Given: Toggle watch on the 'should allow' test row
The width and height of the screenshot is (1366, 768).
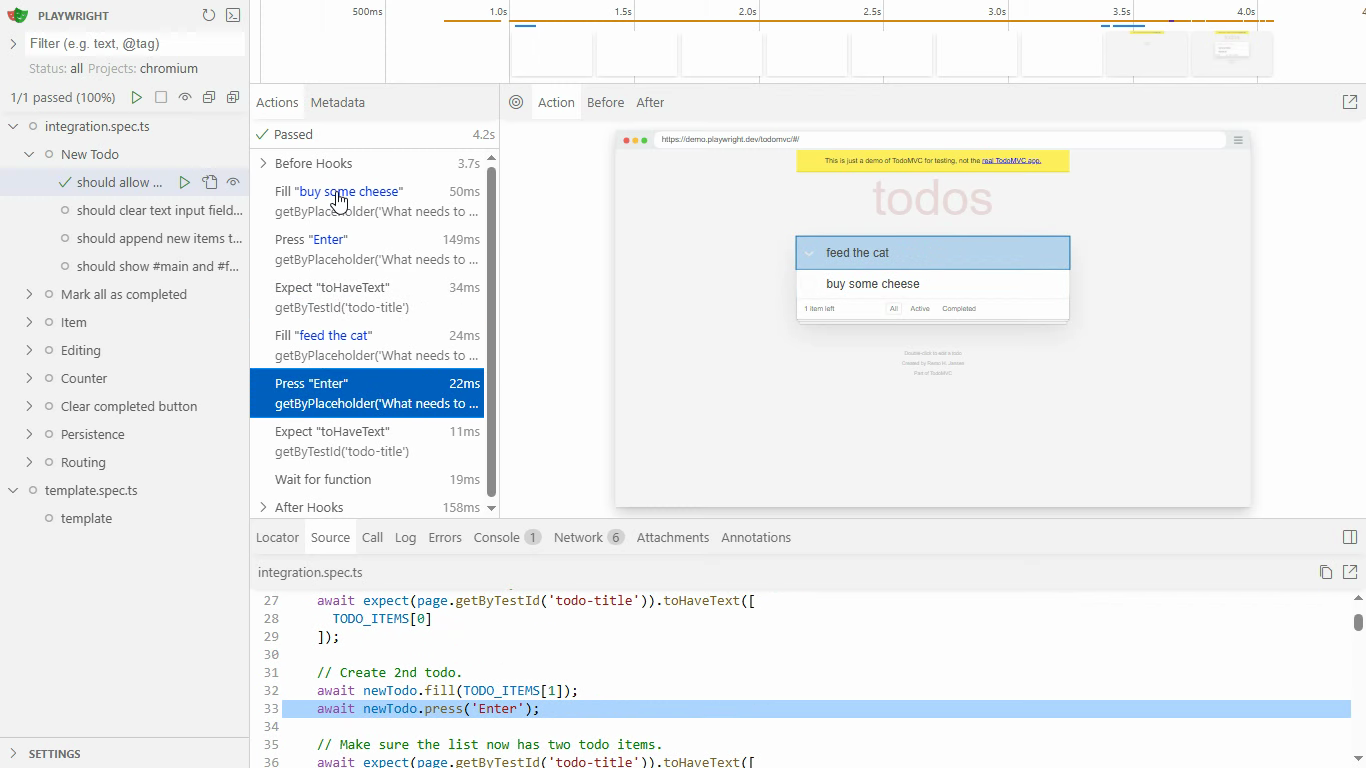Looking at the screenshot, I should (x=233, y=182).
